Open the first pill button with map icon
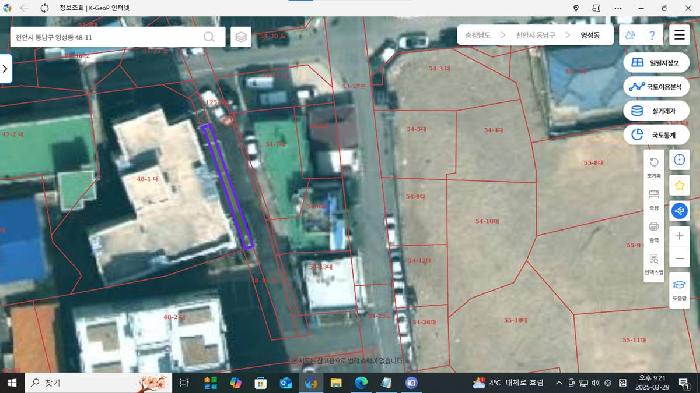This screenshot has height=393, width=700. pyautogui.click(x=656, y=63)
